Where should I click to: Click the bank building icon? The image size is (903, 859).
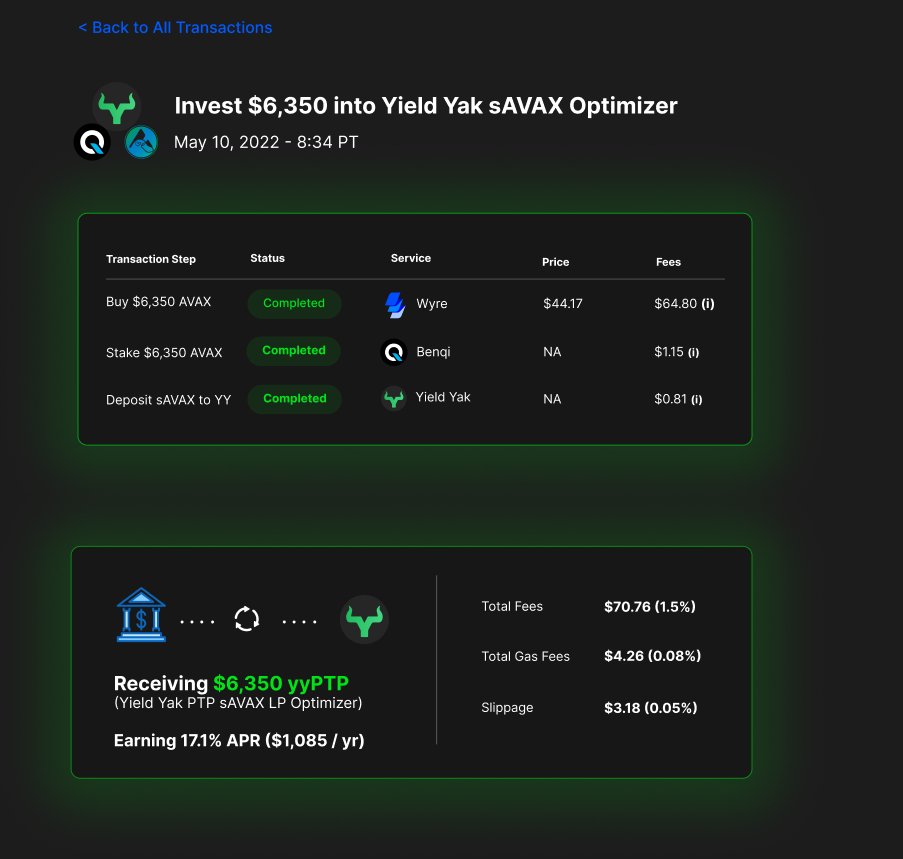coord(141,614)
